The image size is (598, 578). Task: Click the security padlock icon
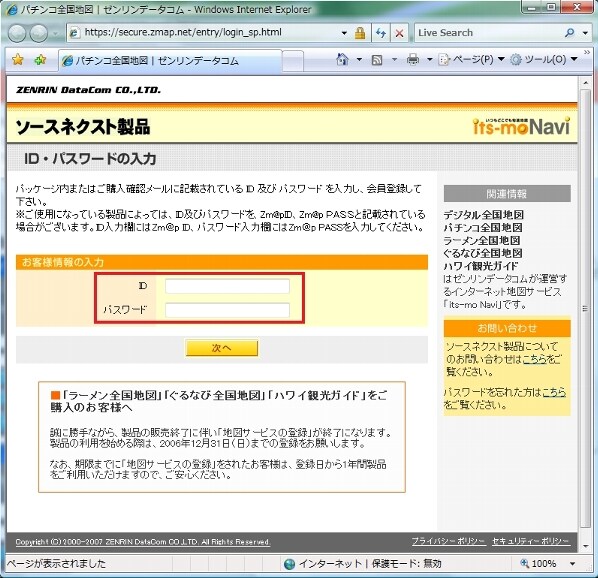pyautogui.click(x=360, y=33)
